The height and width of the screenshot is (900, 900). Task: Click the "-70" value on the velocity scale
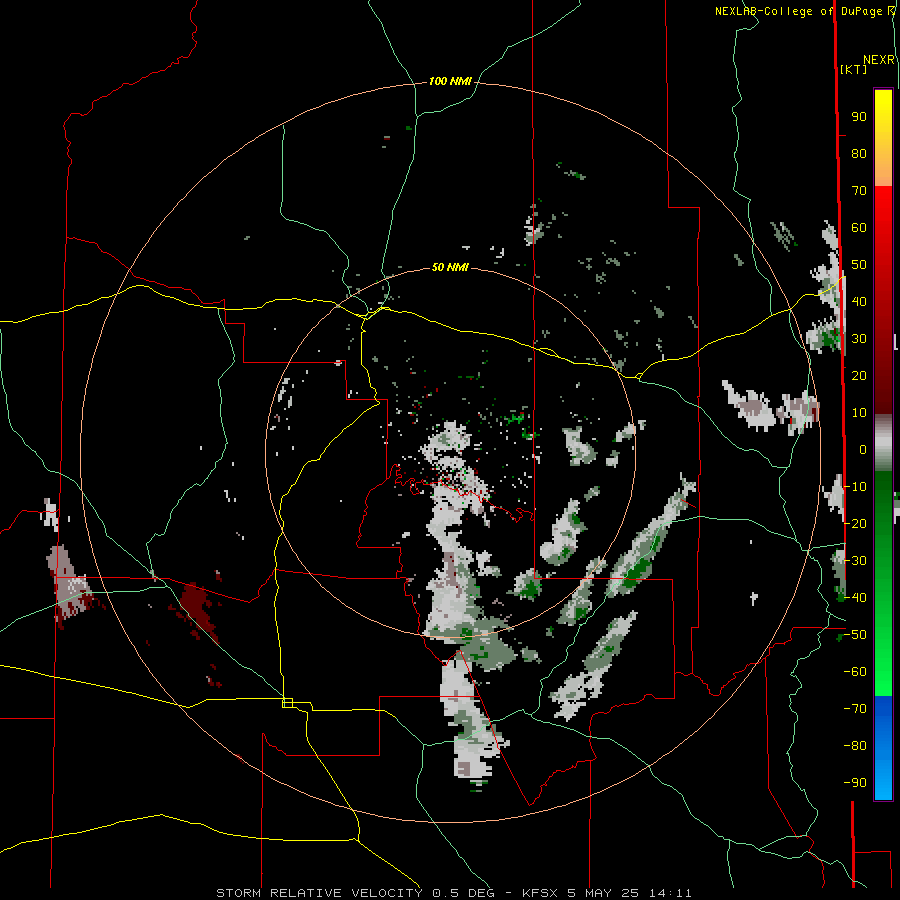pyautogui.click(x=855, y=709)
